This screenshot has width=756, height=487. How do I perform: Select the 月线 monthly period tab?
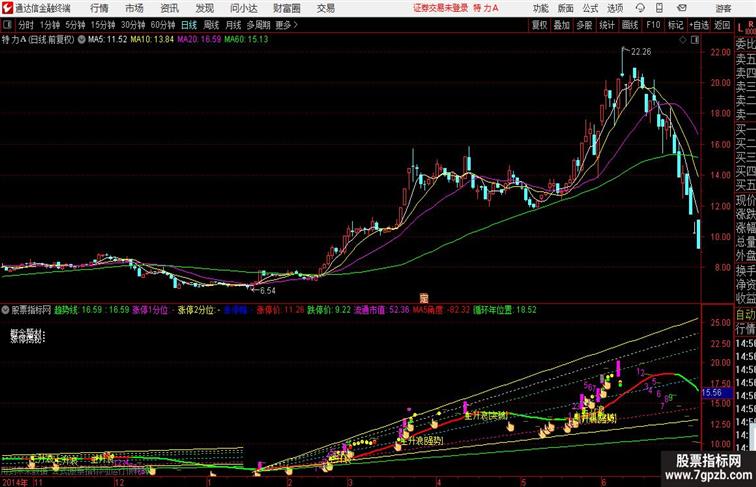pos(233,25)
